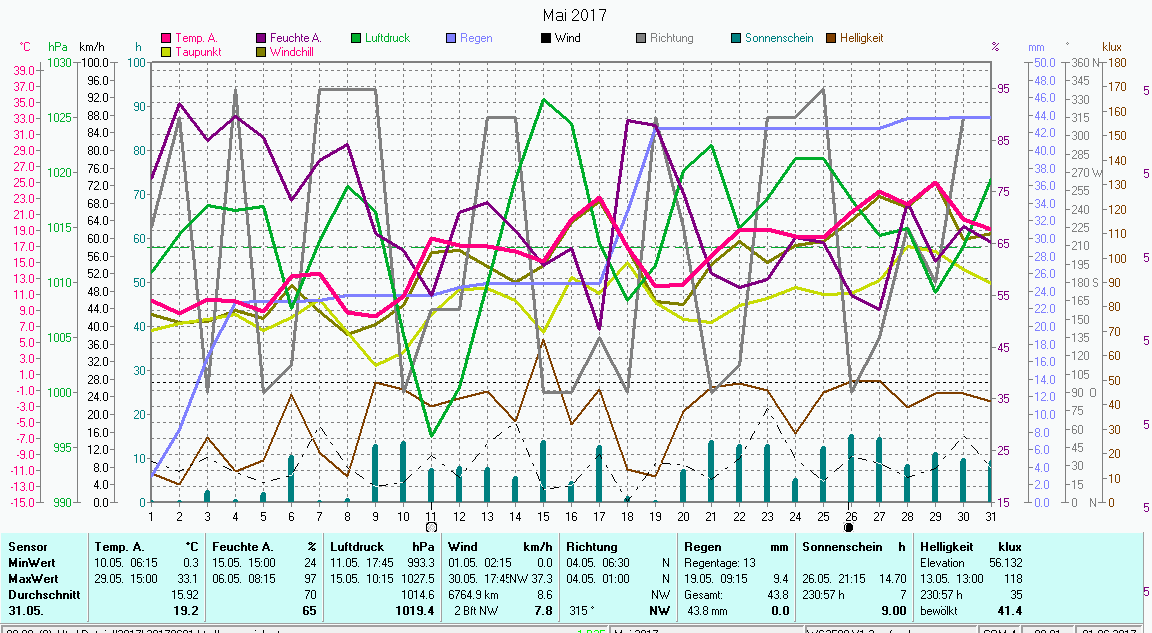Screen dimensions: 1152x633
Task: Click the olive Windchill legend swatch
Action: click(262, 51)
